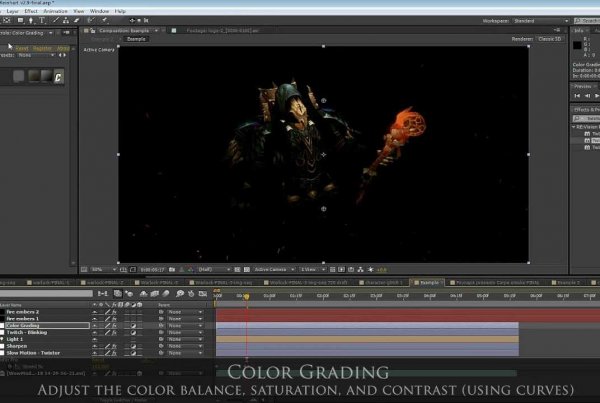Select the Eraser tool
Screen dimensions: 600x403
point(77,20)
